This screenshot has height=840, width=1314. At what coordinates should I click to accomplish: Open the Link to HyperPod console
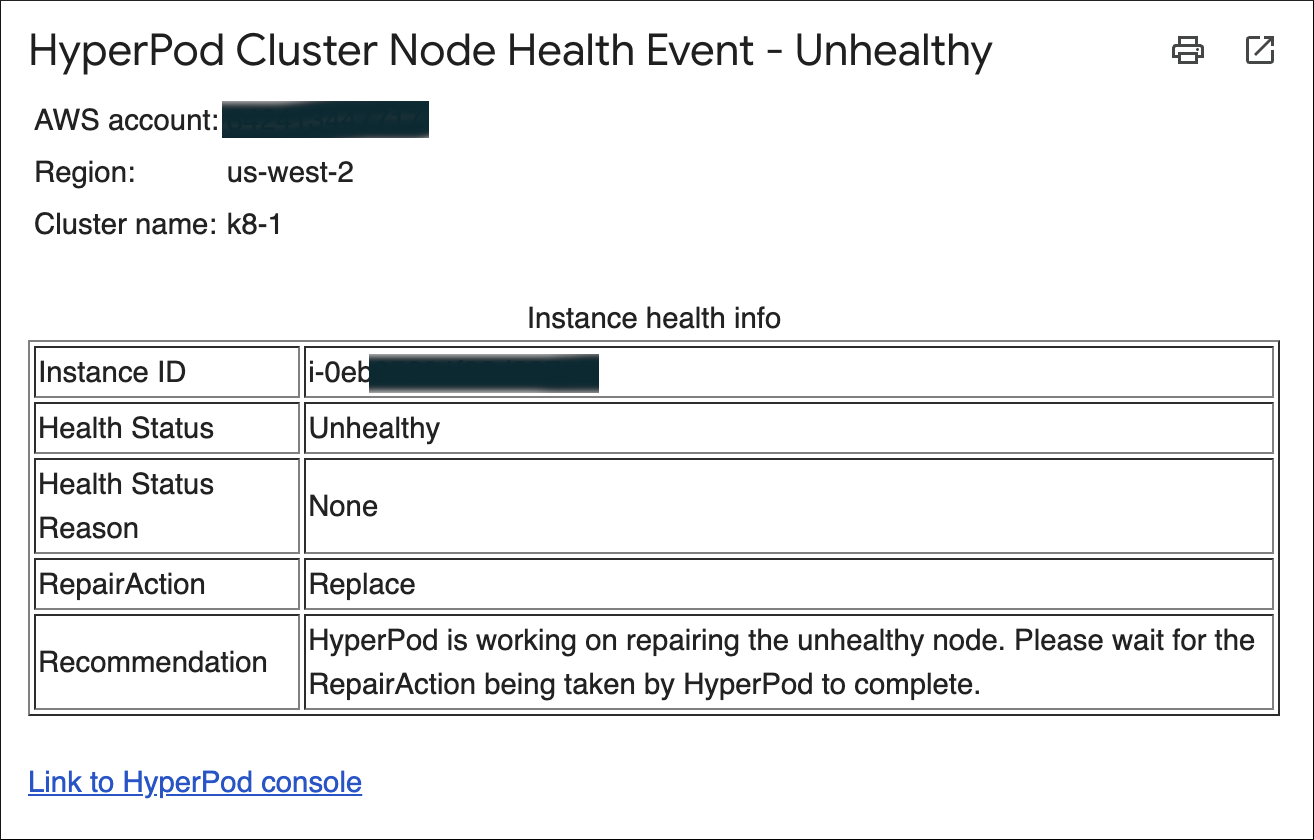point(195,782)
